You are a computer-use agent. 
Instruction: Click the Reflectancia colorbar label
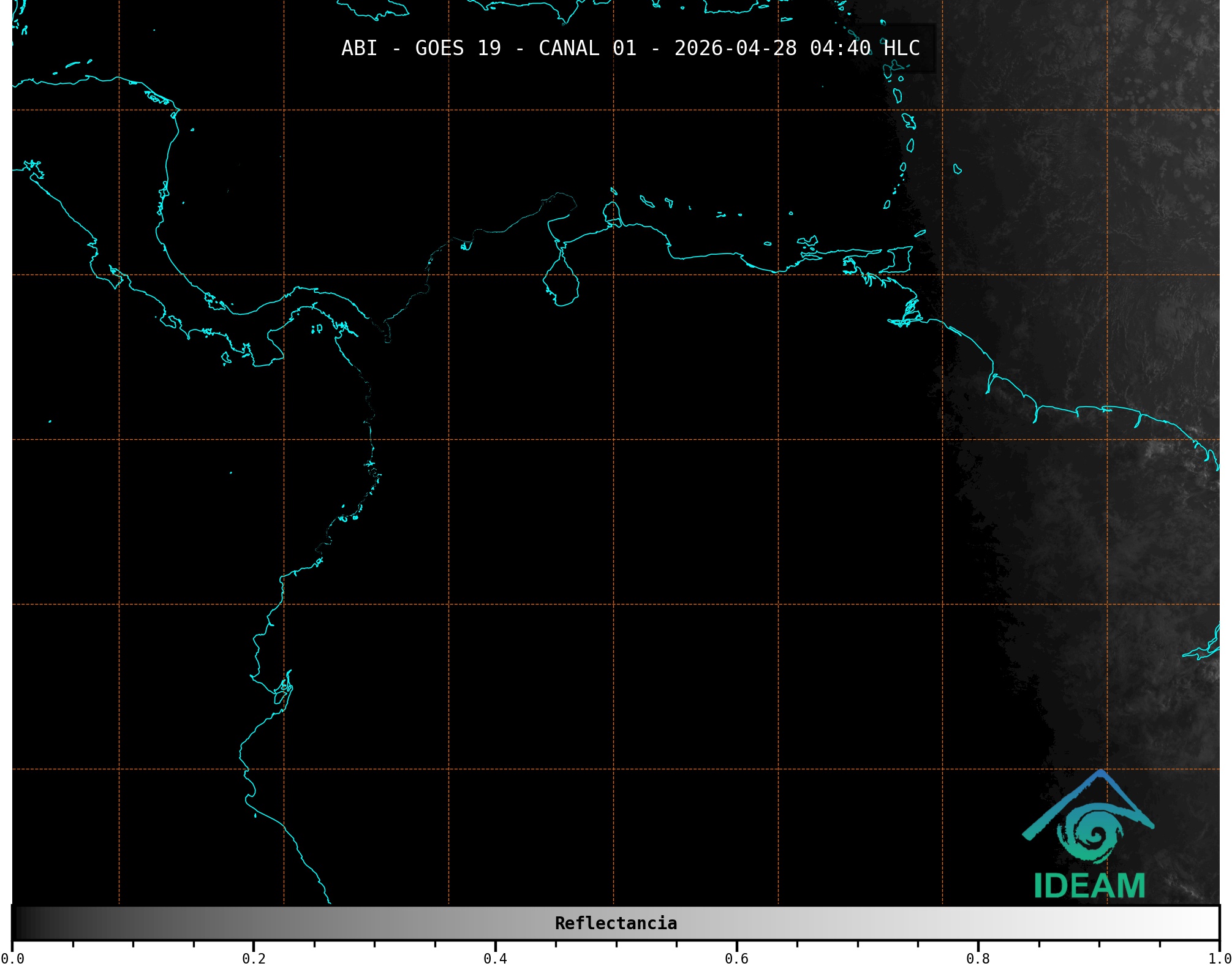tap(616, 923)
